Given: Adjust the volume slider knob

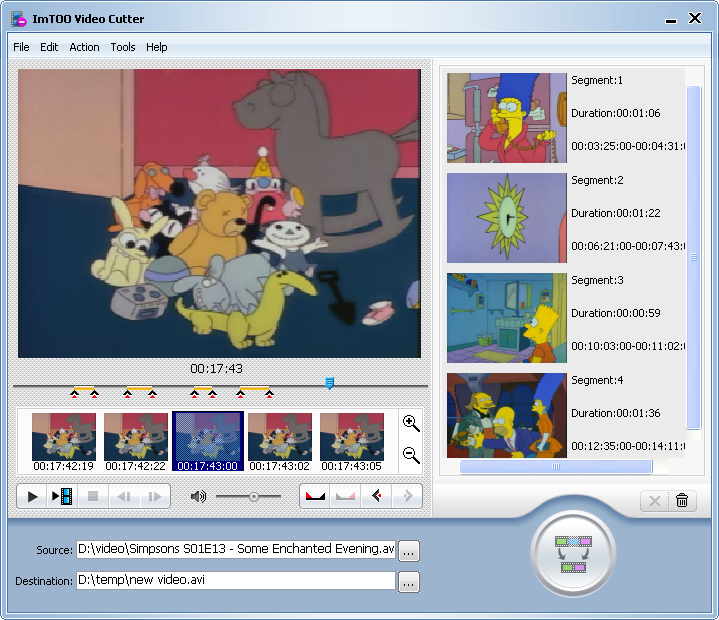Looking at the screenshot, I should click(254, 497).
